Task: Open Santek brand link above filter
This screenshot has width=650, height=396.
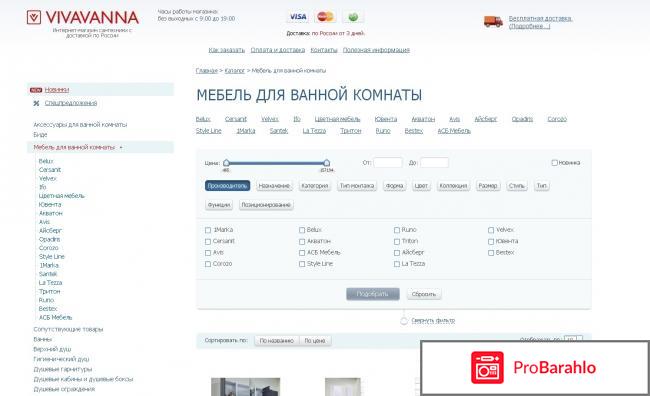Action: click(x=279, y=131)
